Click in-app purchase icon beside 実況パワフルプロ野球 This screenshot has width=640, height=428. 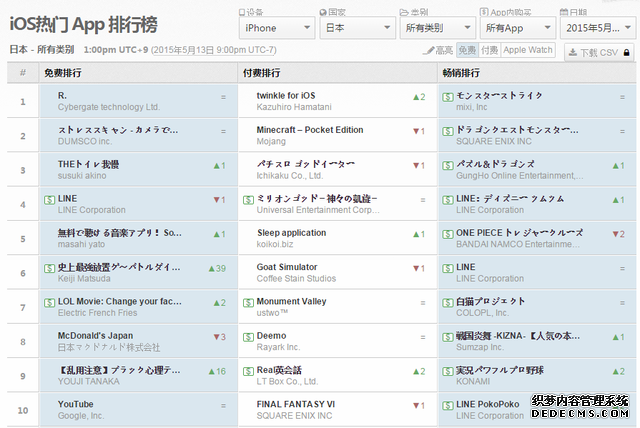pyautogui.click(x=448, y=371)
